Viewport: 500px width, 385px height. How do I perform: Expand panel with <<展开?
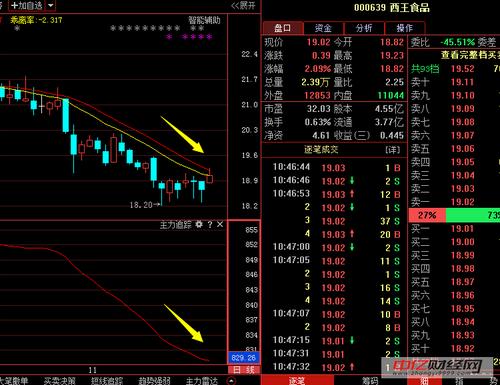click(243, 5)
